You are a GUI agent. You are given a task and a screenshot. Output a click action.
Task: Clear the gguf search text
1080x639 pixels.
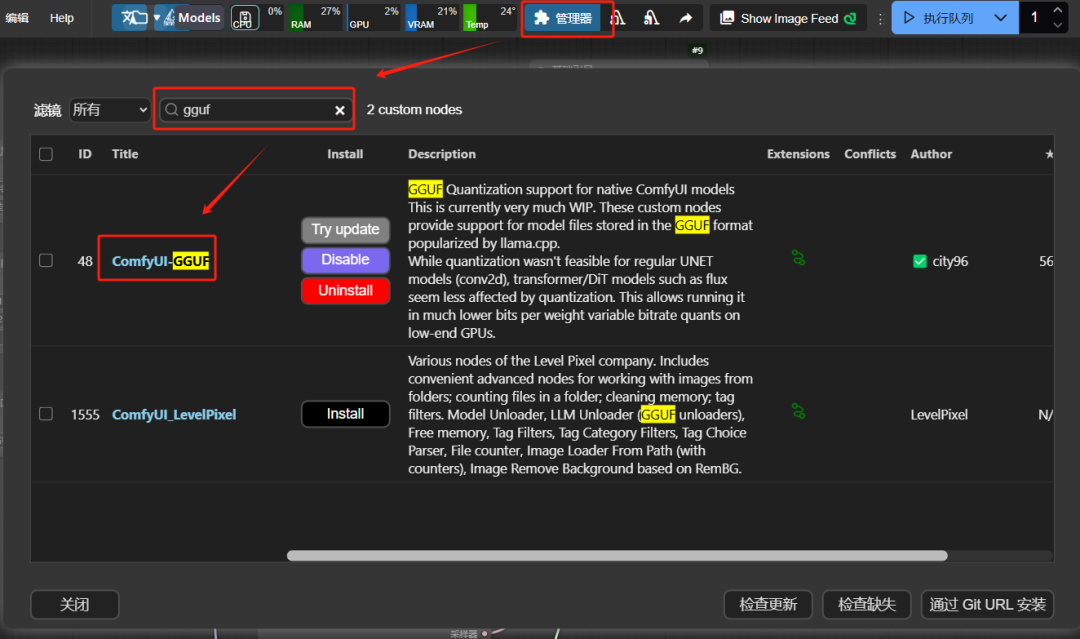point(340,110)
